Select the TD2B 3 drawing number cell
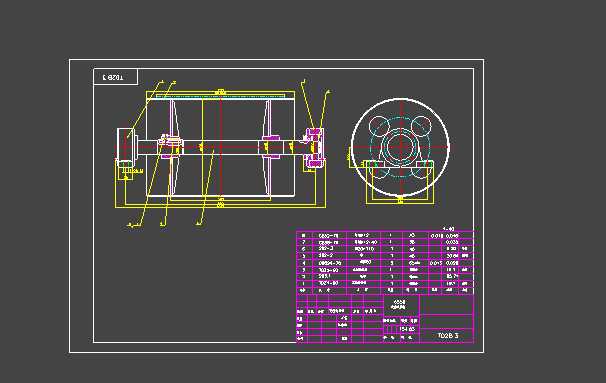Image resolution: width=606 pixels, height=383 pixels. tap(447, 335)
